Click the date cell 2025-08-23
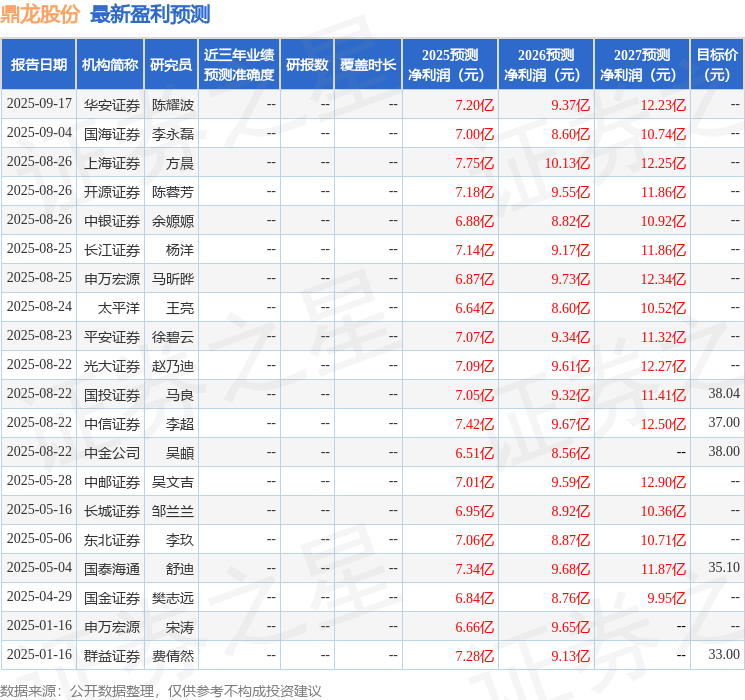Image resolution: width=745 pixels, height=700 pixels. 39,336
